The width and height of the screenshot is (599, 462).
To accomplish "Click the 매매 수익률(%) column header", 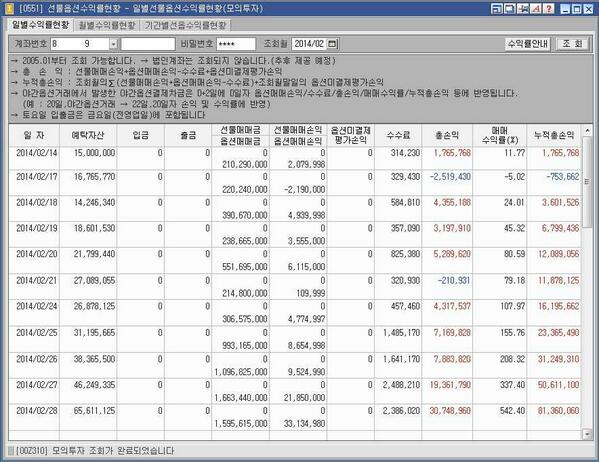I will [499, 135].
